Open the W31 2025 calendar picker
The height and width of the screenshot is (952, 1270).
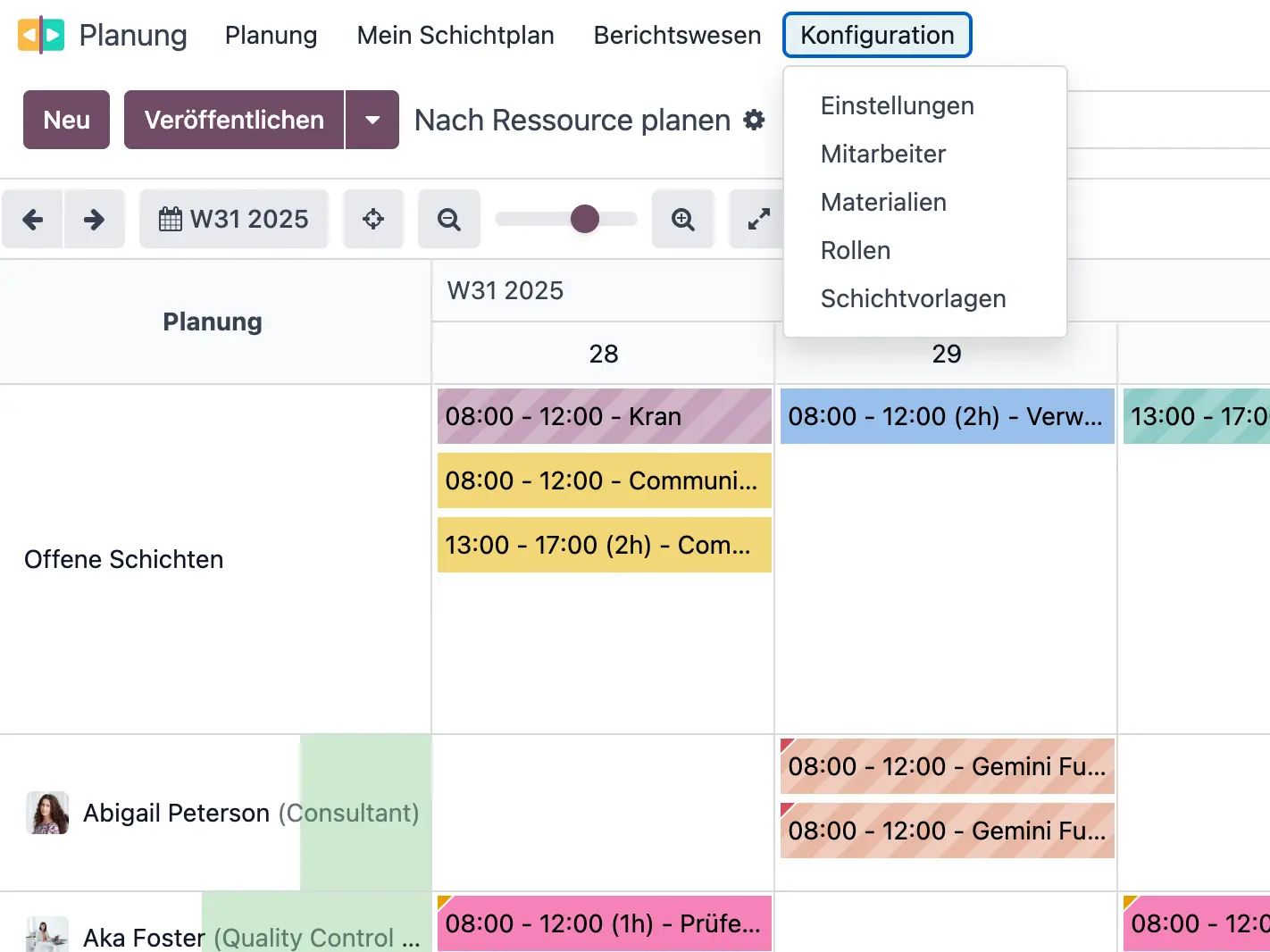[233, 219]
